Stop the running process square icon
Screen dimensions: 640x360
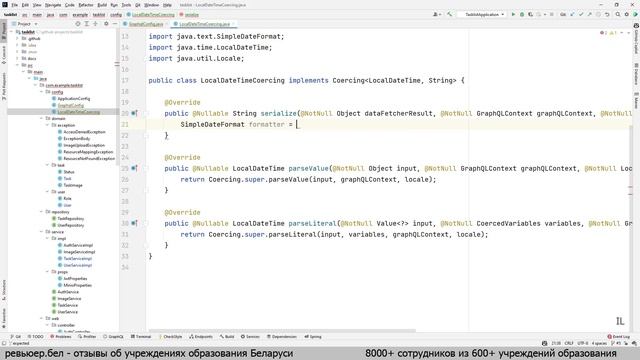pyautogui.click(x=551, y=14)
